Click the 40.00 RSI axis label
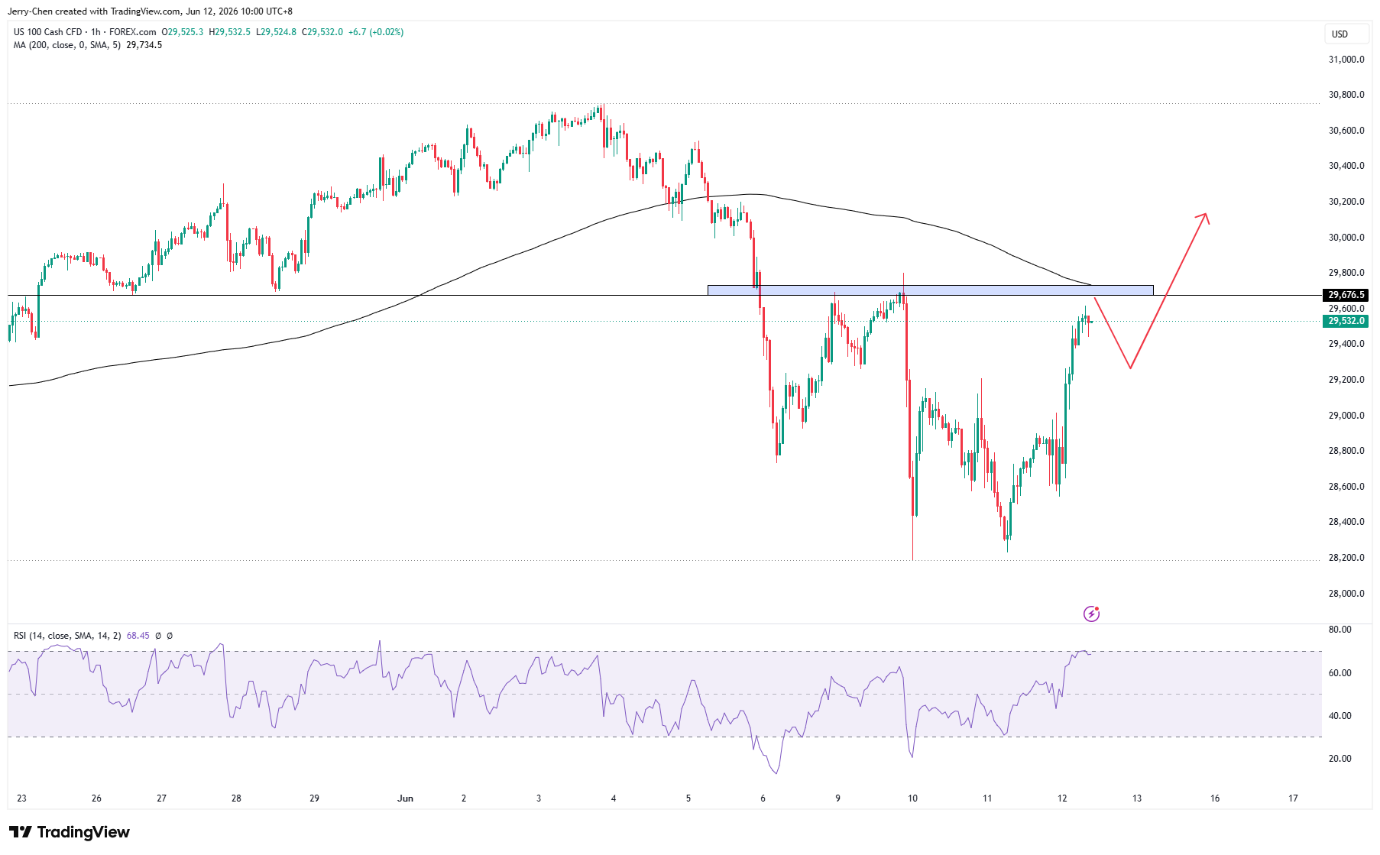The width and height of the screenshot is (1380, 855). click(x=1340, y=716)
